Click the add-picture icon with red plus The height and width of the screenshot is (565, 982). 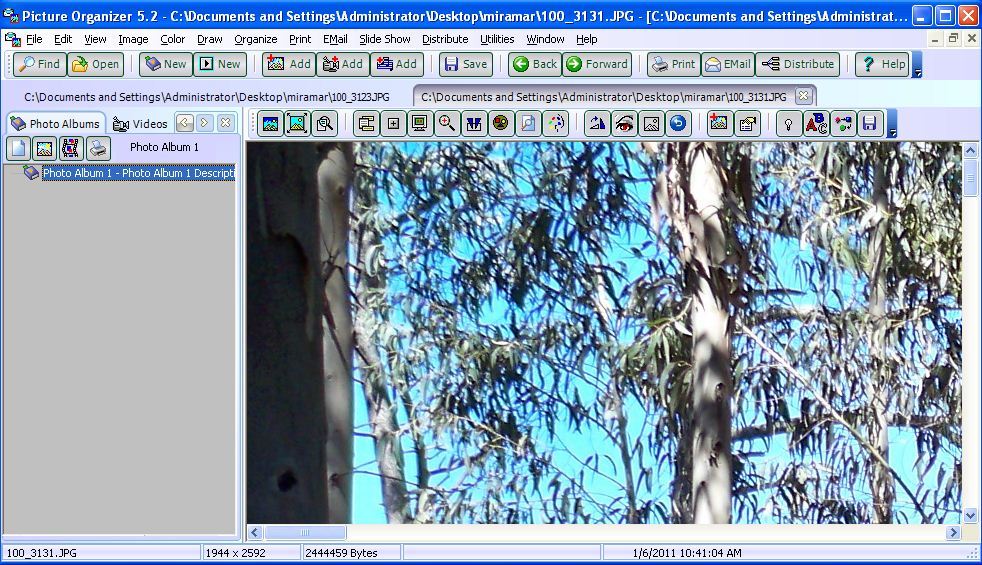click(719, 123)
